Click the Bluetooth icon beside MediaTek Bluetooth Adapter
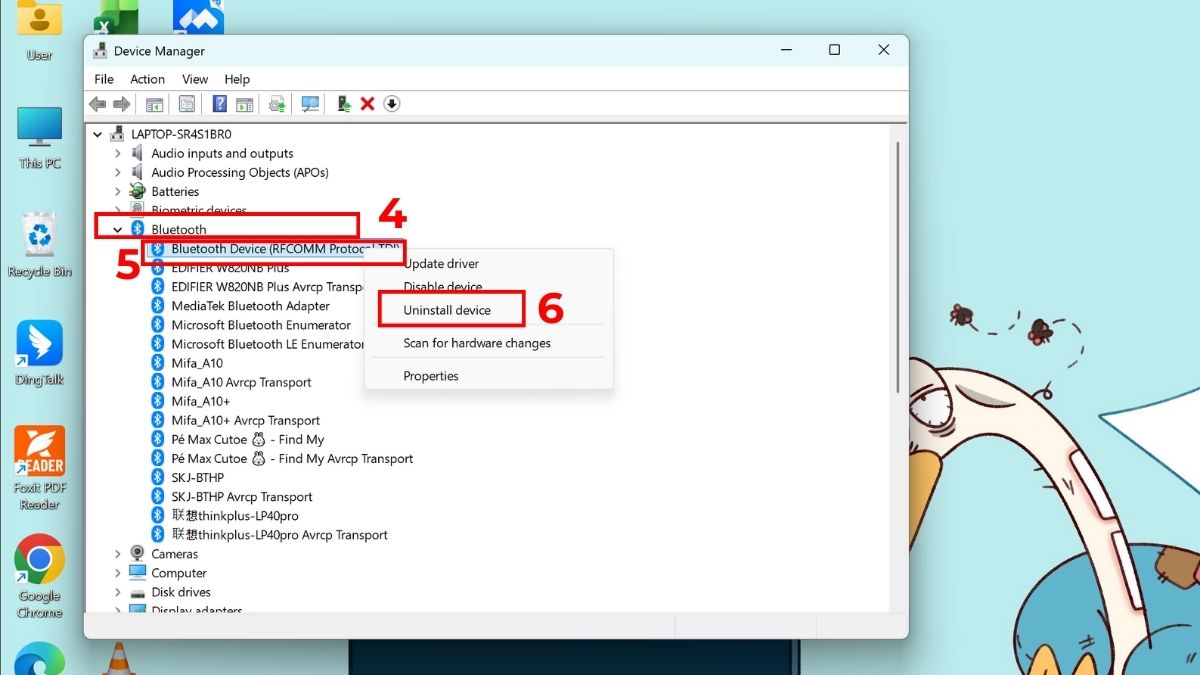Image resolution: width=1200 pixels, height=675 pixels. click(x=157, y=306)
